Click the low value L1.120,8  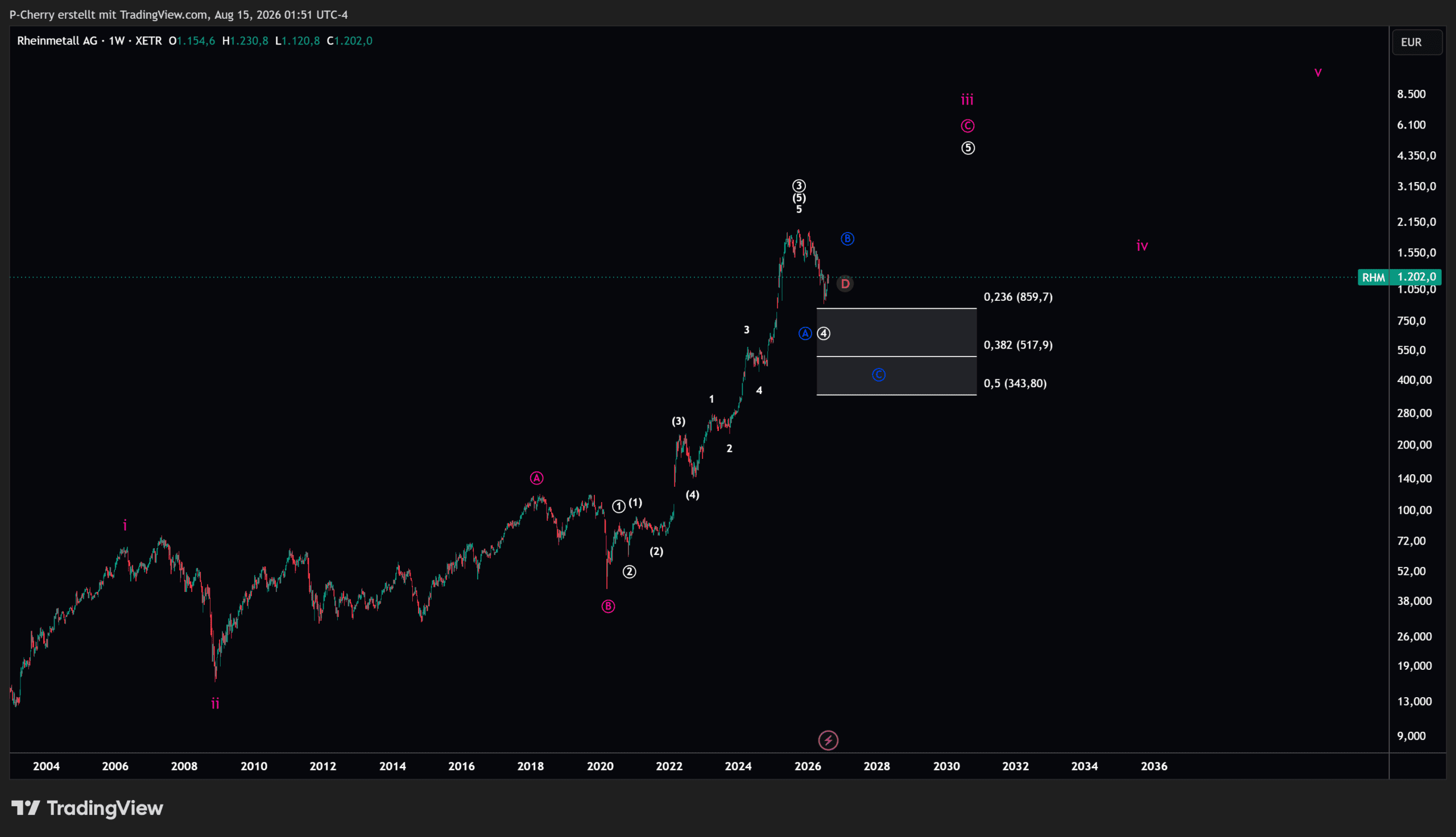298,41
